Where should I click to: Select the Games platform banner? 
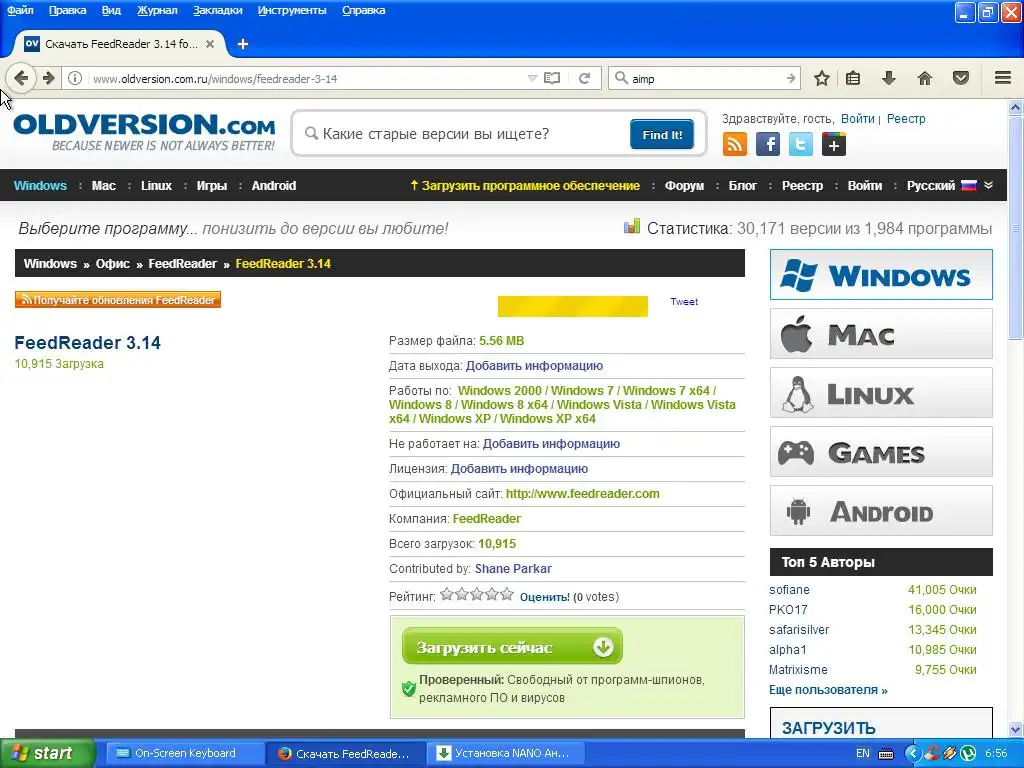tap(881, 451)
